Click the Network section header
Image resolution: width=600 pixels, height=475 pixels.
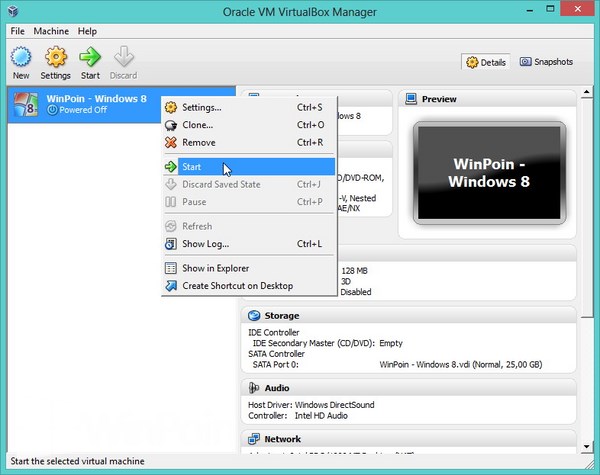pos(408,439)
